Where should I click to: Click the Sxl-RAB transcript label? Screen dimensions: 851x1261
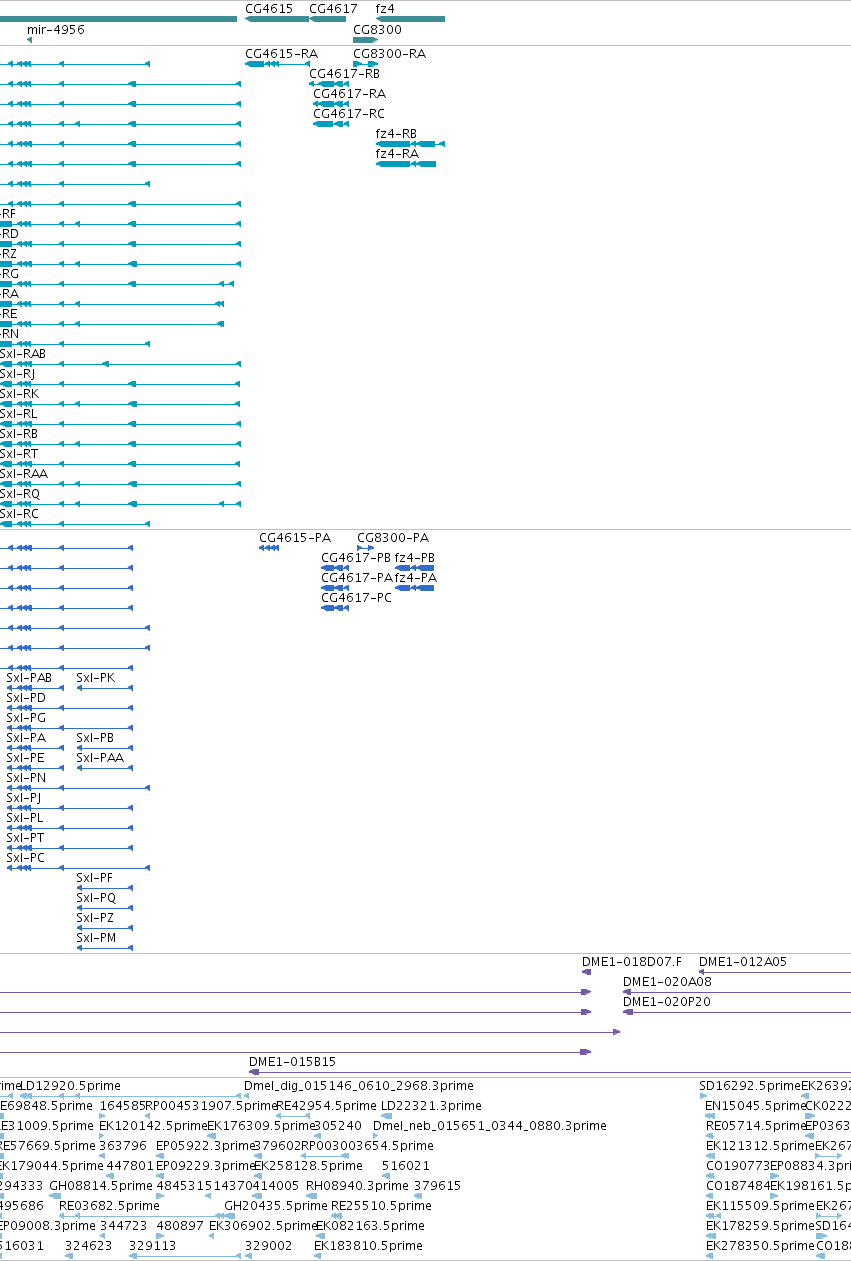click(x=23, y=353)
